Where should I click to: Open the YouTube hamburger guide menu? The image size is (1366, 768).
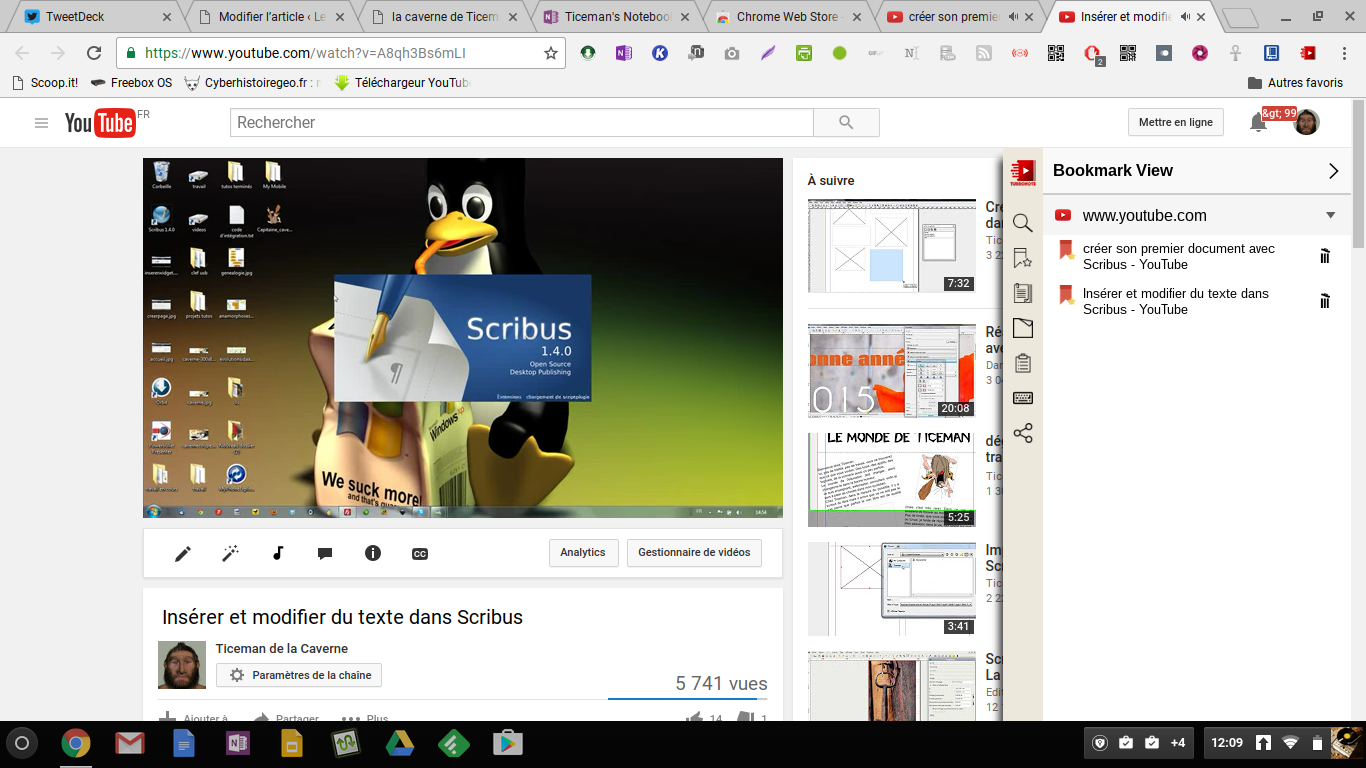click(x=41, y=123)
